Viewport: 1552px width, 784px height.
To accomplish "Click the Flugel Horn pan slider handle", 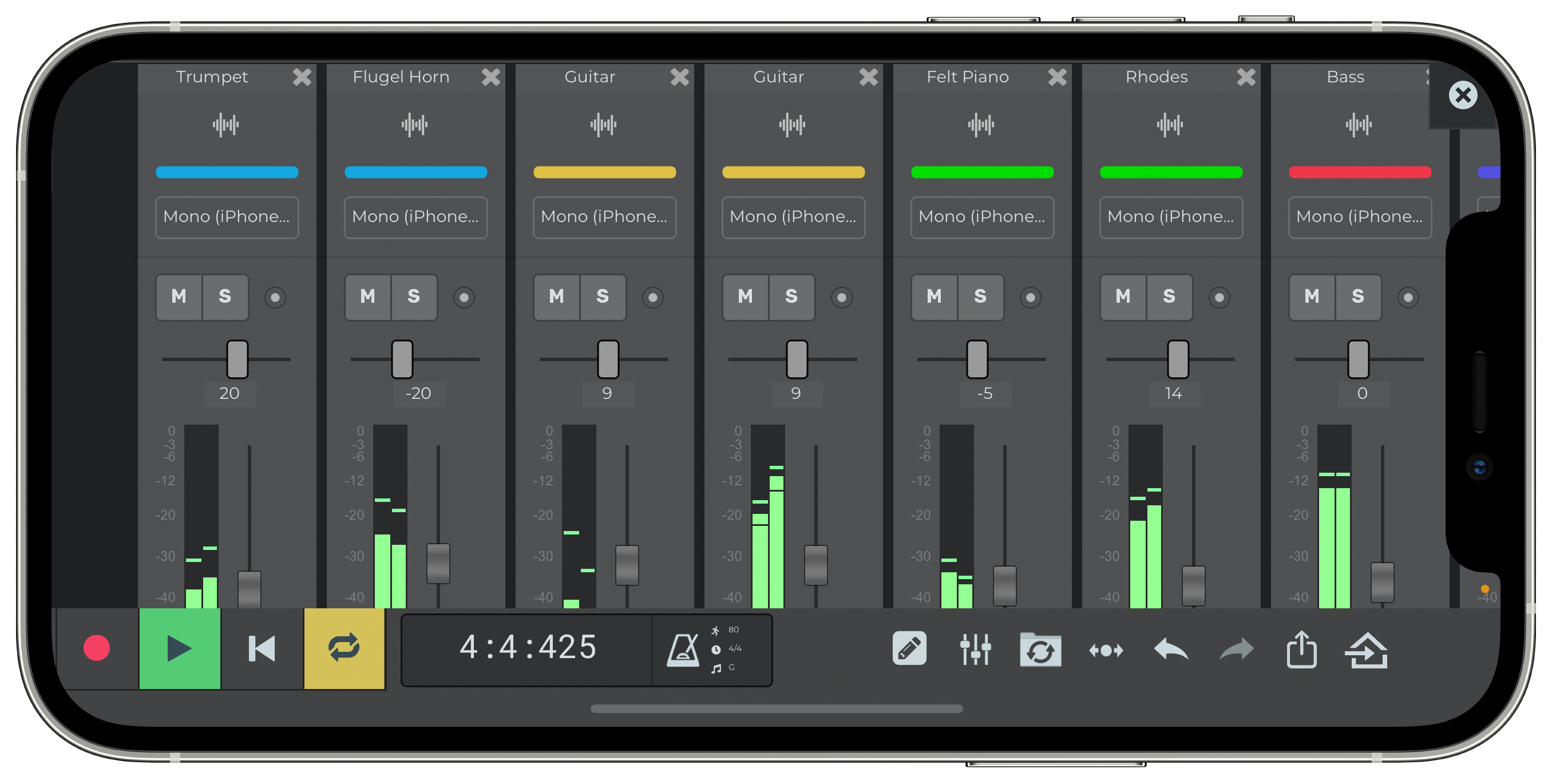I will (x=402, y=359).
